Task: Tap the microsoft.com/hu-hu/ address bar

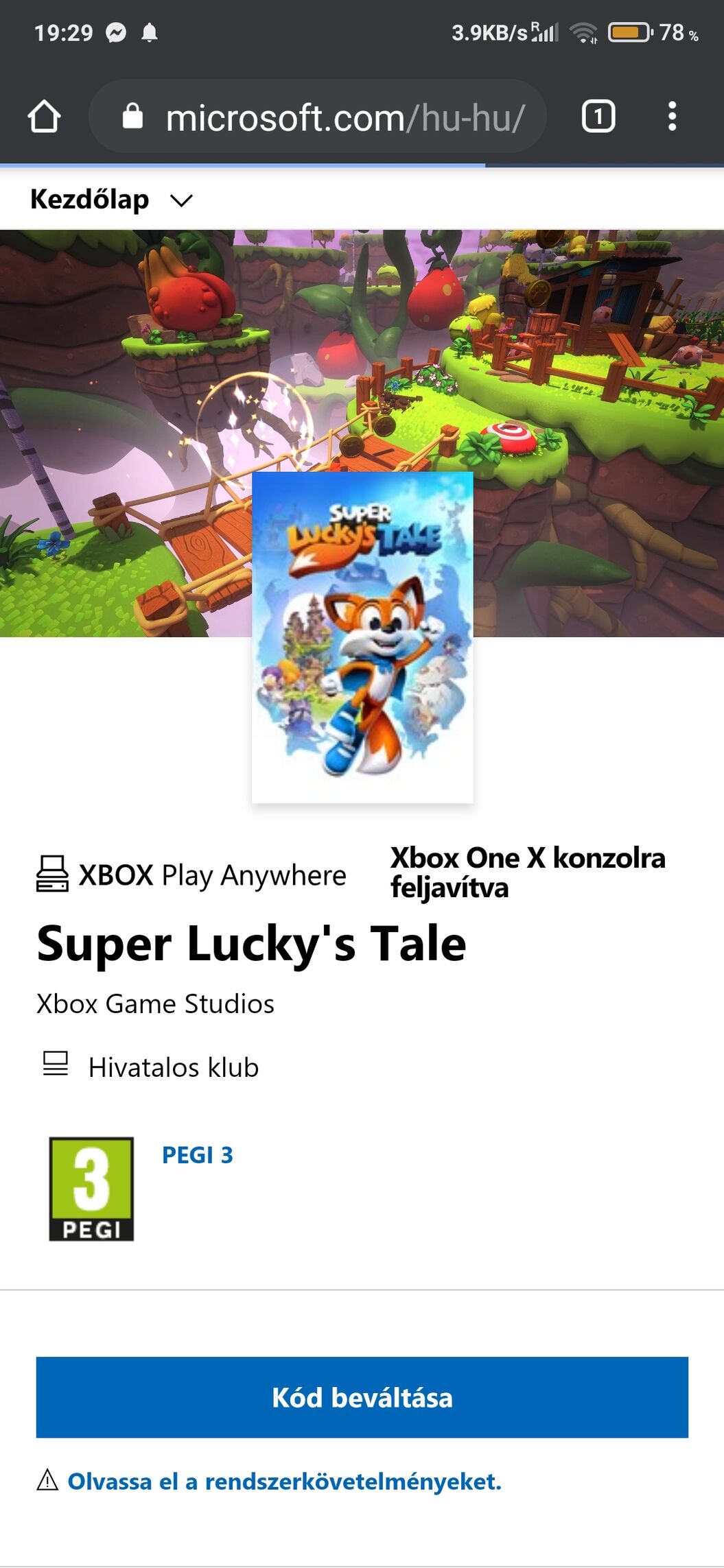Action: 318,116
